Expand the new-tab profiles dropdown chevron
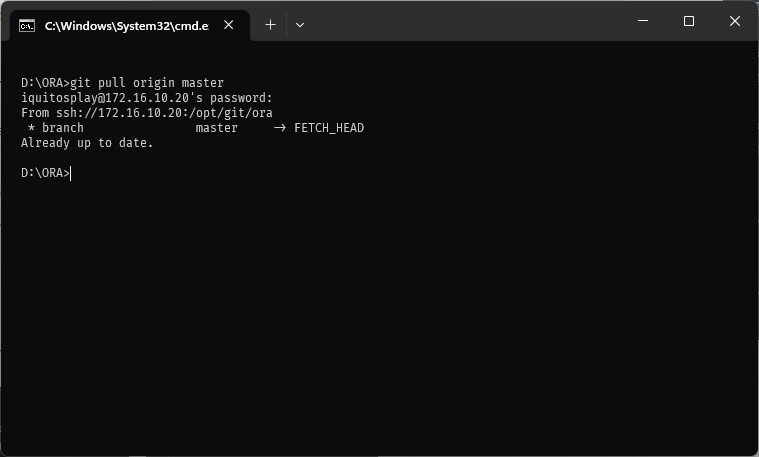759x457 pixels. [300, 25]
